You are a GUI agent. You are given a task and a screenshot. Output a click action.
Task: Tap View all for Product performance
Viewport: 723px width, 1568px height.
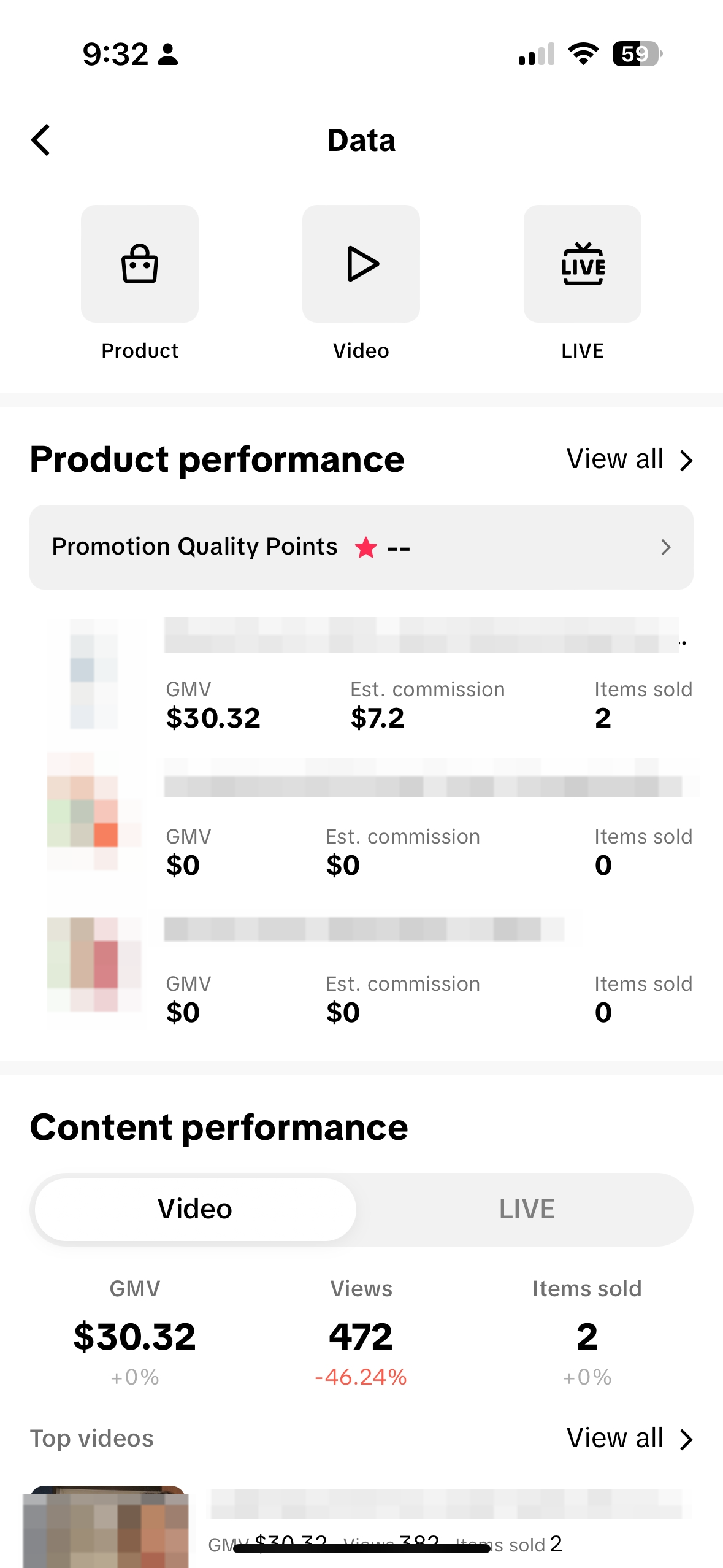(x=614, y=459)
